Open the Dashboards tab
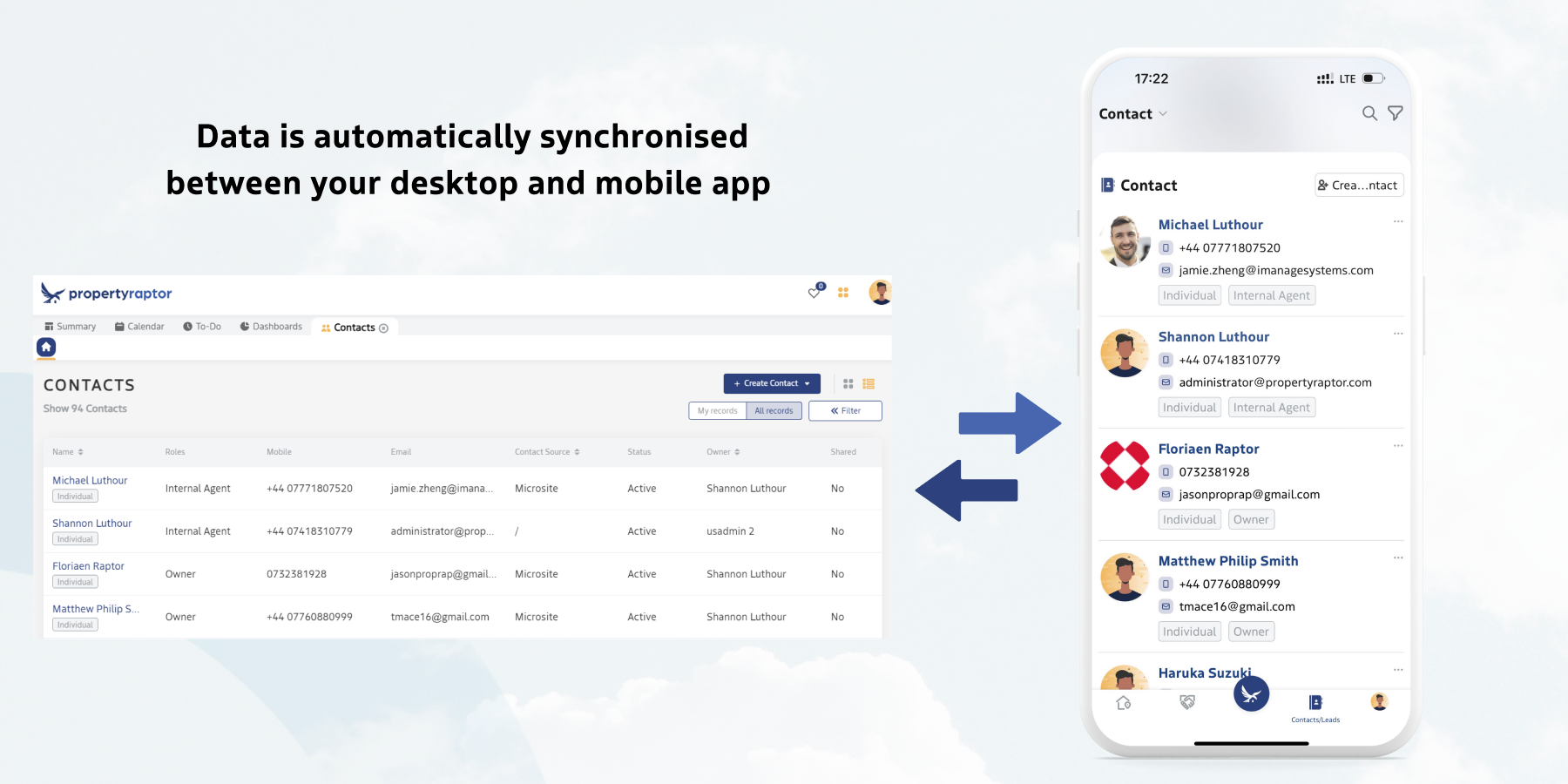This screenshot has height=784, width=1568. 271,327
